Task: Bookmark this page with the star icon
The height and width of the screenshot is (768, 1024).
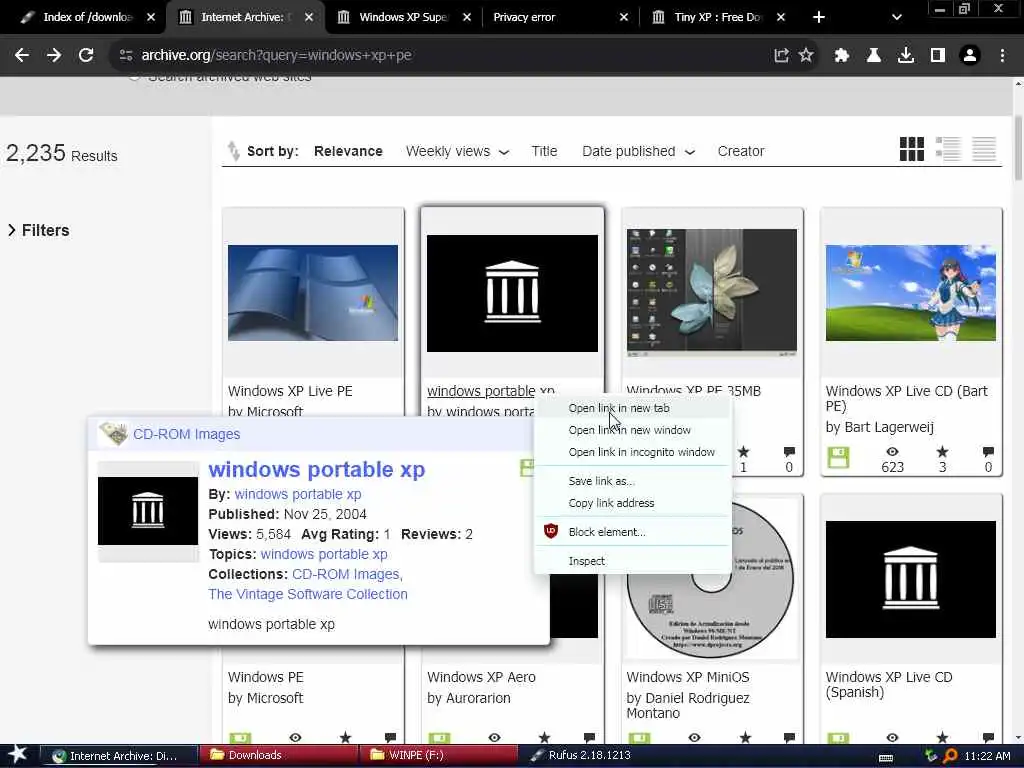Action: [806, 56]
